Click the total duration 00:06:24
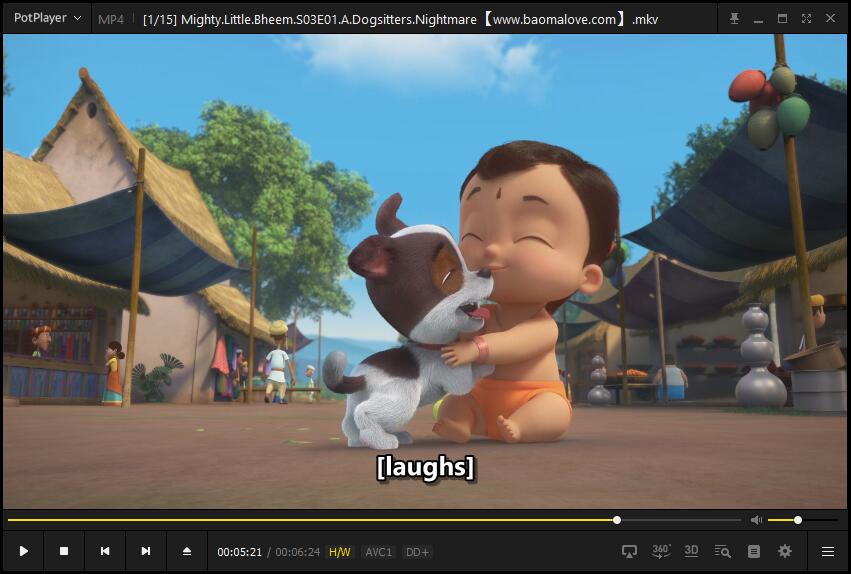Screen dimensions: 851x574 point(297,552)
